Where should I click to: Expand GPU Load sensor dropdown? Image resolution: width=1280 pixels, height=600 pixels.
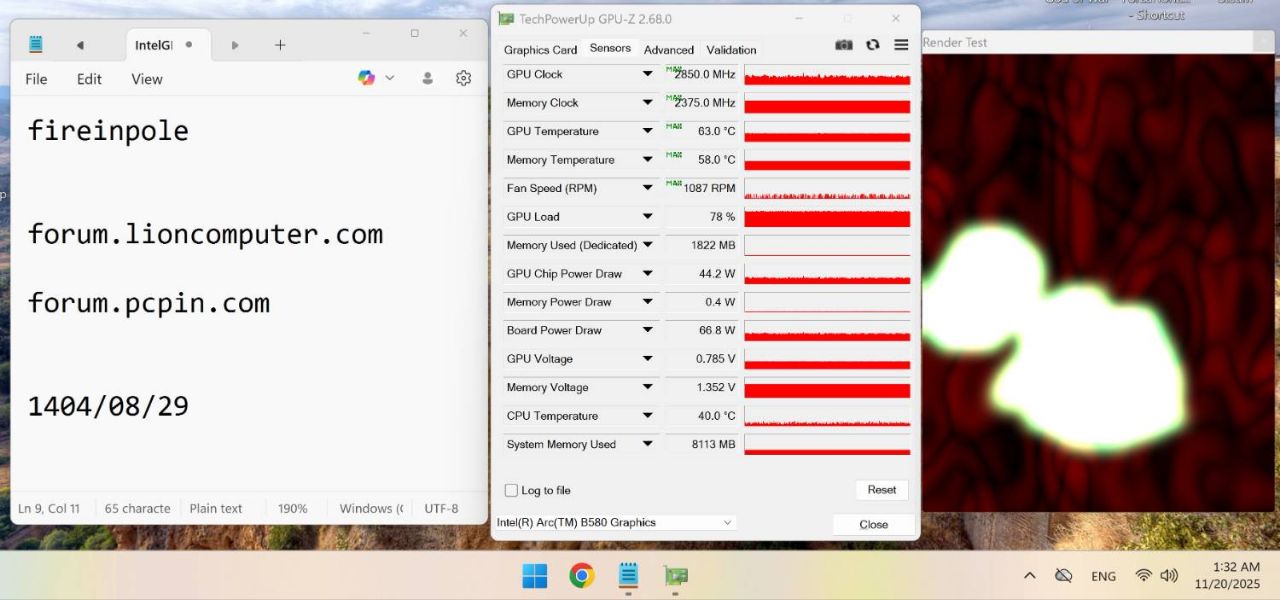coord(648,217)
